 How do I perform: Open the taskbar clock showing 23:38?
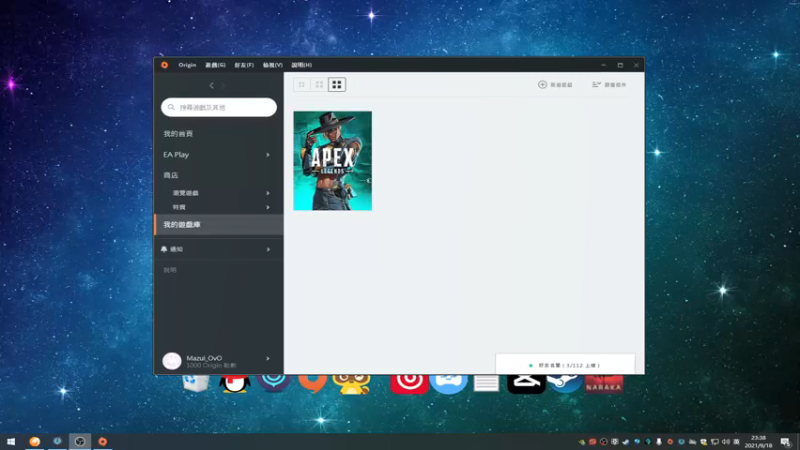[758, 441]
